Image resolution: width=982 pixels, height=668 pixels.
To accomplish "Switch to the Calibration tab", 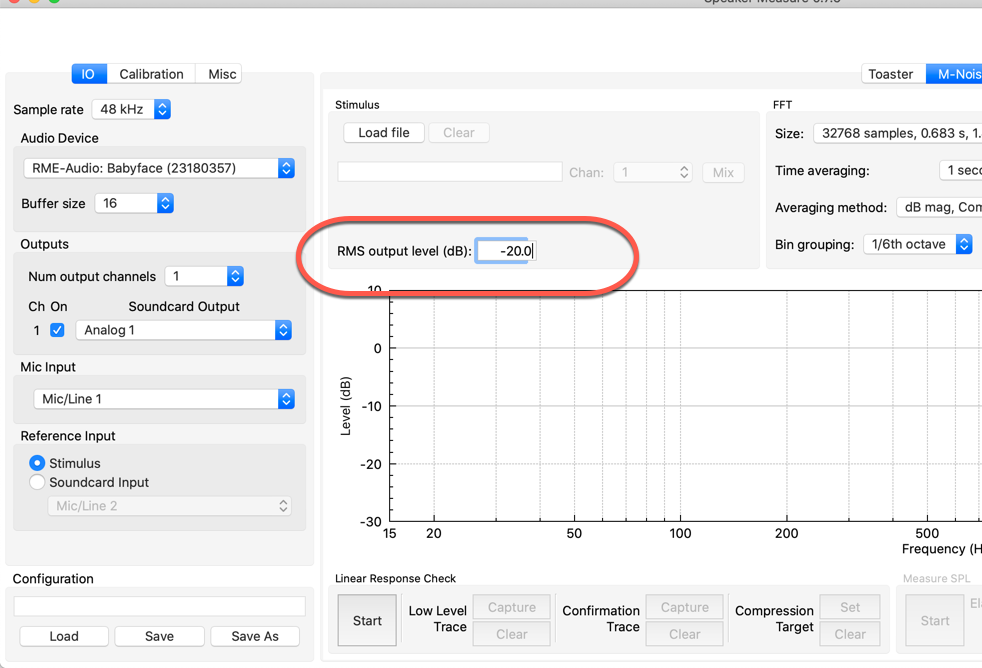I will pyautogui.click(x=151, y=74).
